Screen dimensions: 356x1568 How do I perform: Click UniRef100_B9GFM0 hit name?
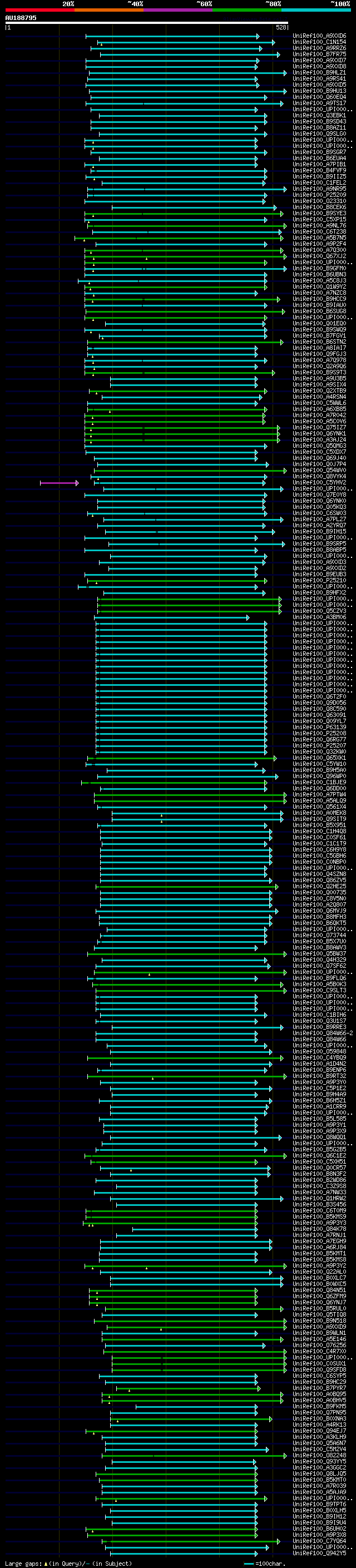click(319, 269)
